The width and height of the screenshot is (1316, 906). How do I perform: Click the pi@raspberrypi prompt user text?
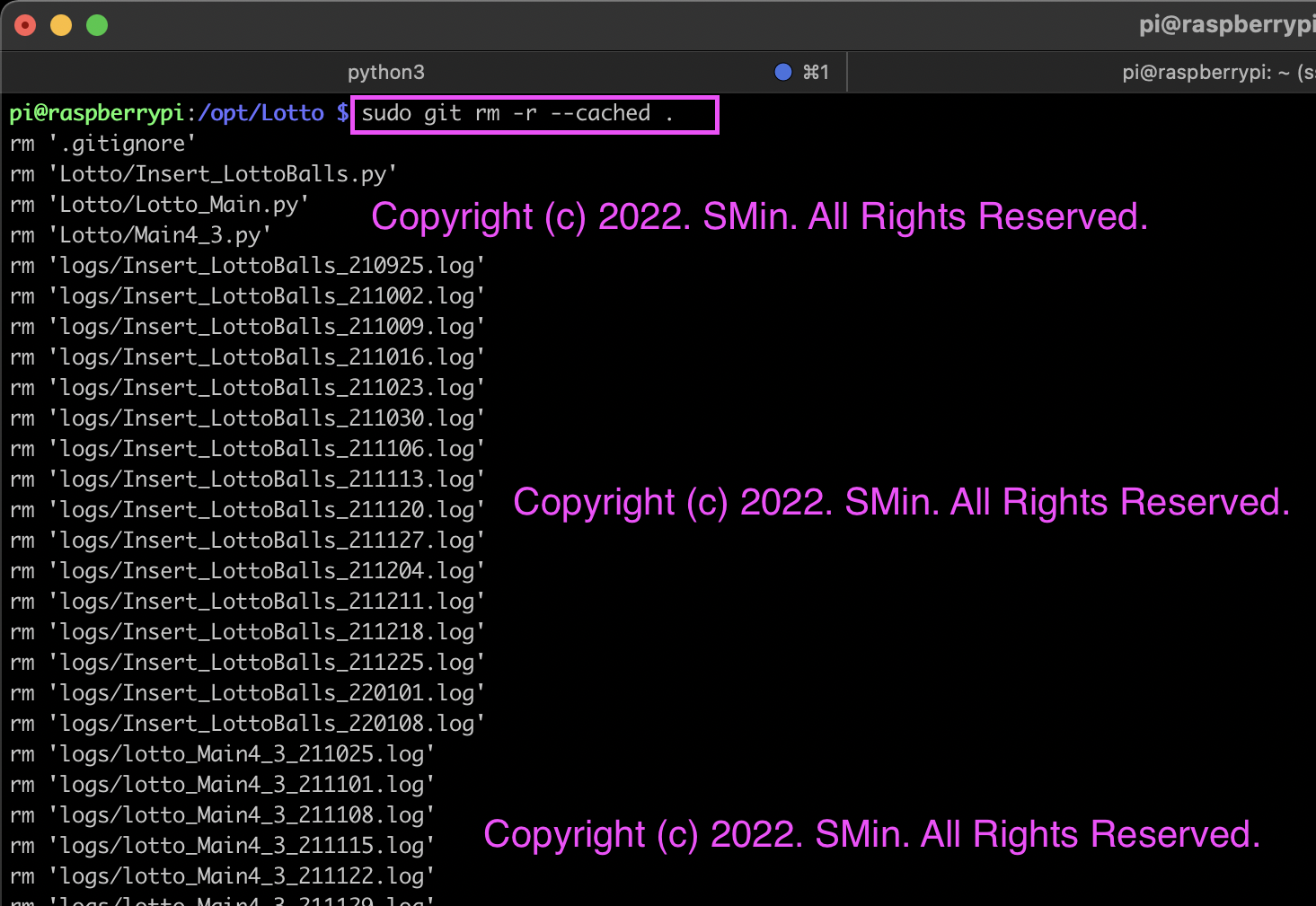[97, 113]
